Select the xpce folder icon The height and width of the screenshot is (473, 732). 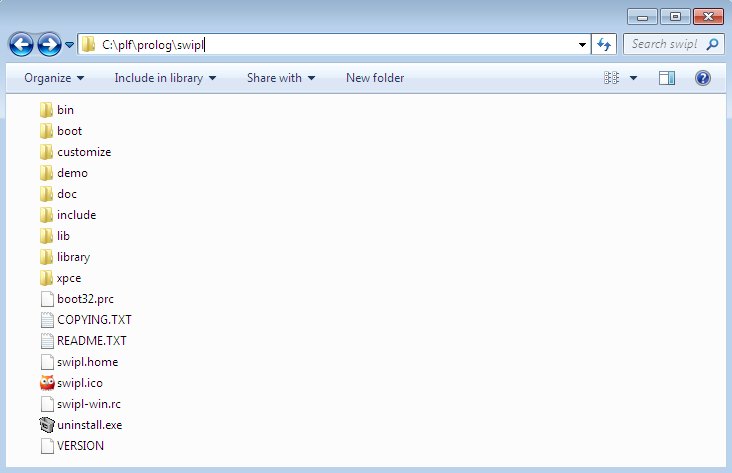pos(46,278)
